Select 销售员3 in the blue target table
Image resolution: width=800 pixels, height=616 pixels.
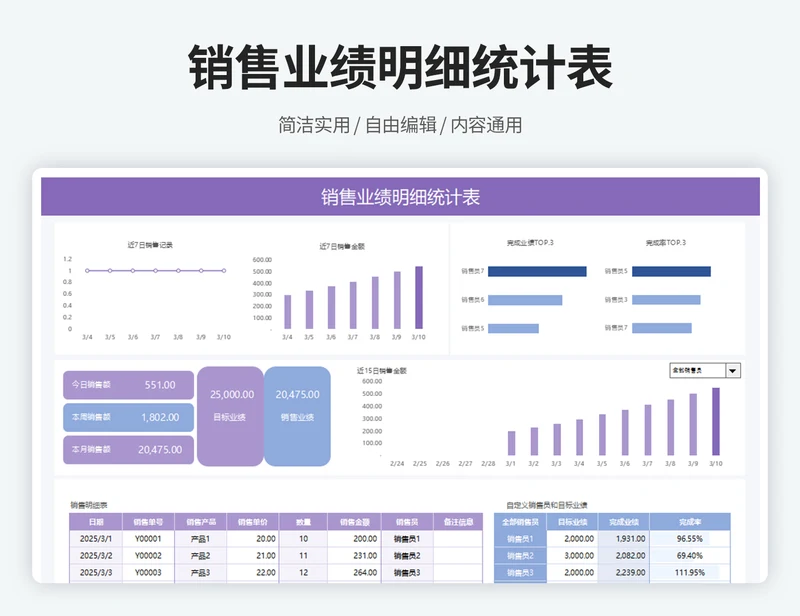click(520, 573)
